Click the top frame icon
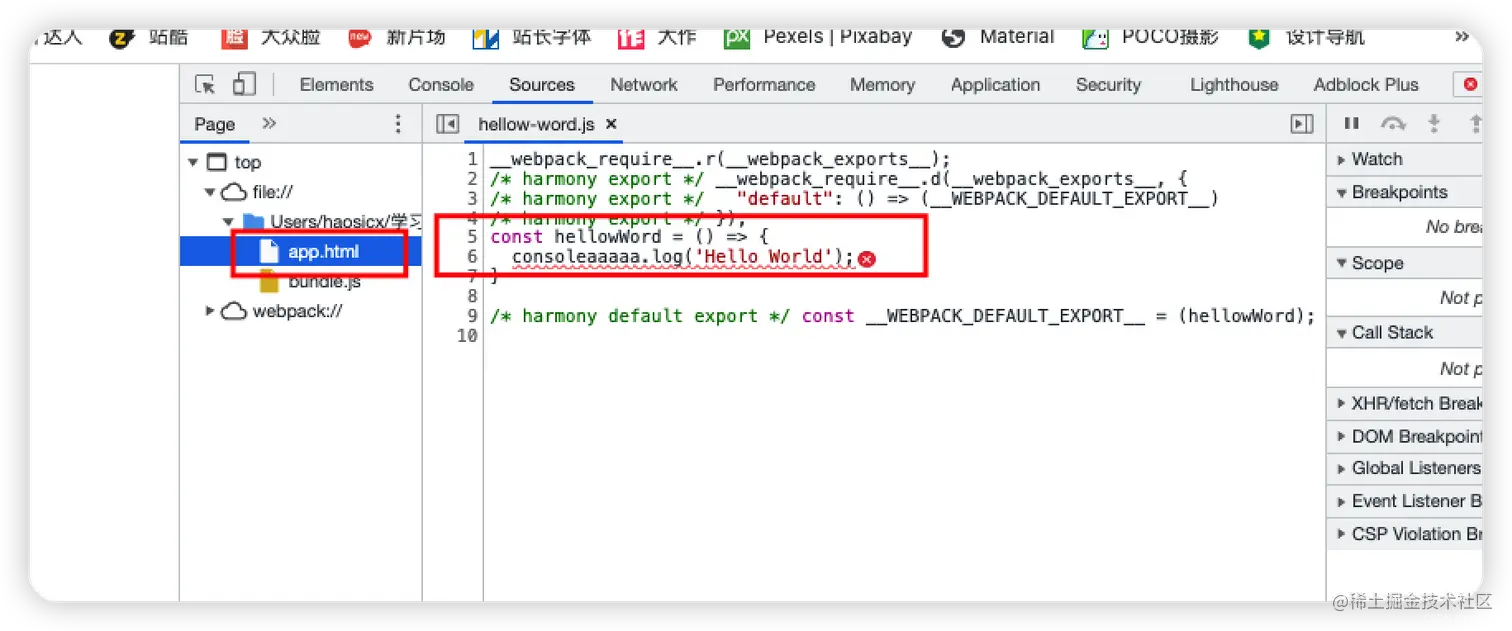Viewport: 1512px width, 631px height. coord(216,162)
